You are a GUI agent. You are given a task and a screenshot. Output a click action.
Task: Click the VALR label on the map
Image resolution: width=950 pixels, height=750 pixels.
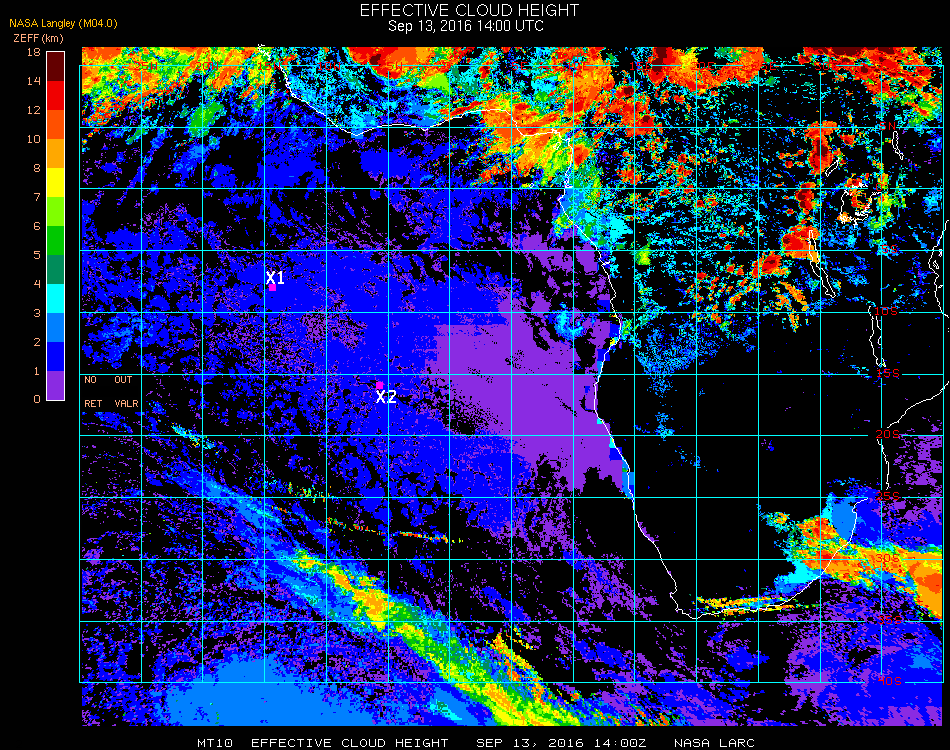126,403
